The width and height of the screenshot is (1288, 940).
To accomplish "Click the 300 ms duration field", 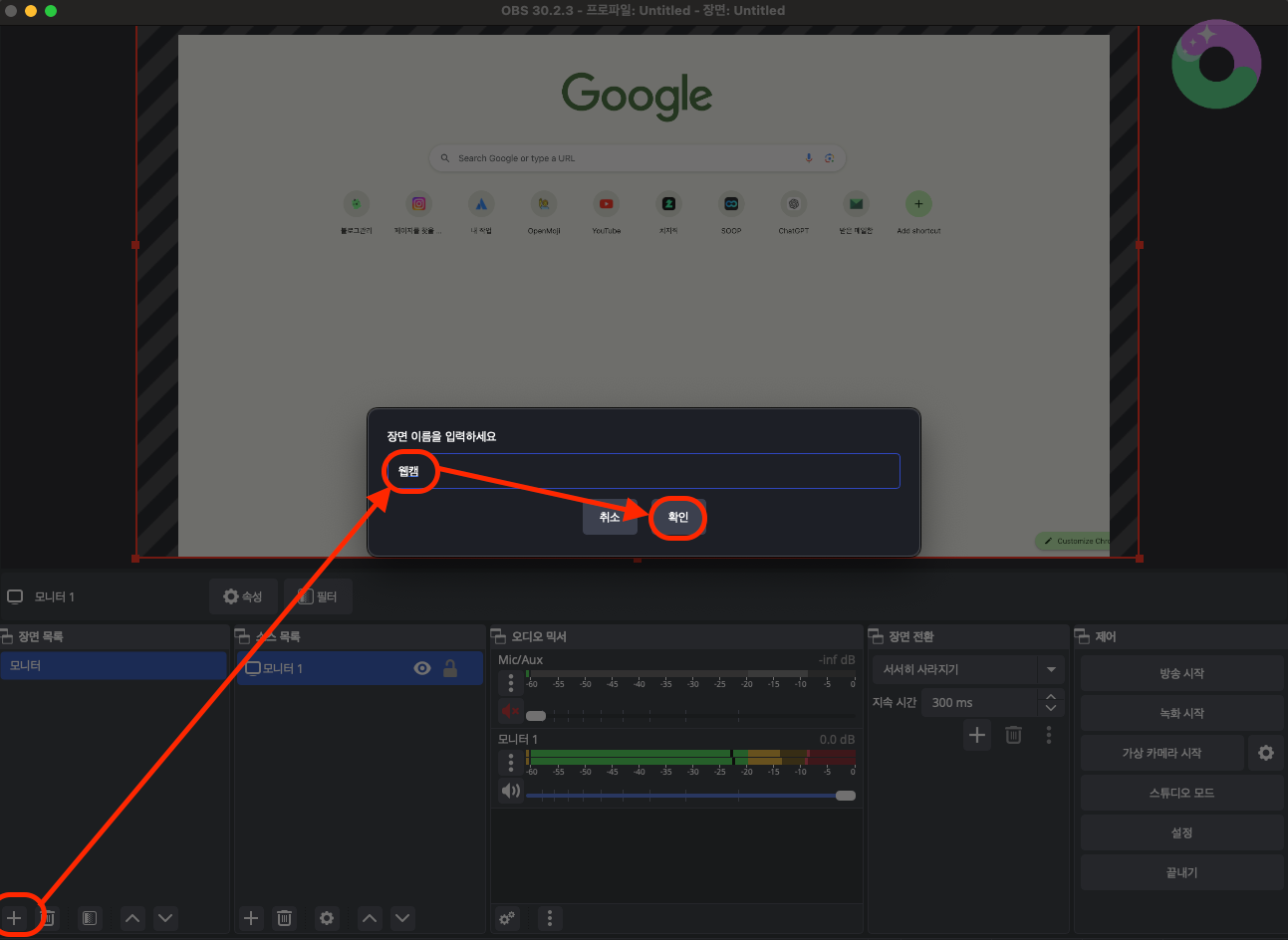I will (979, 702).
